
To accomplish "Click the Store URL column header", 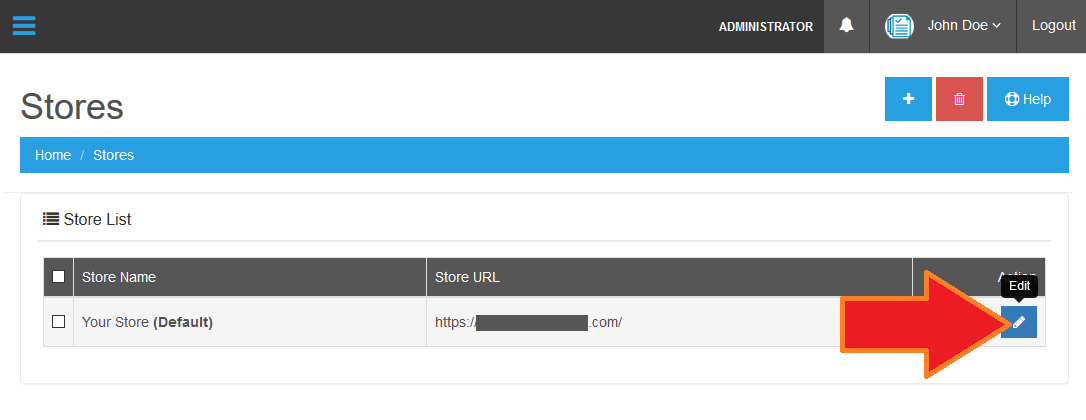I will coord(467,277).
